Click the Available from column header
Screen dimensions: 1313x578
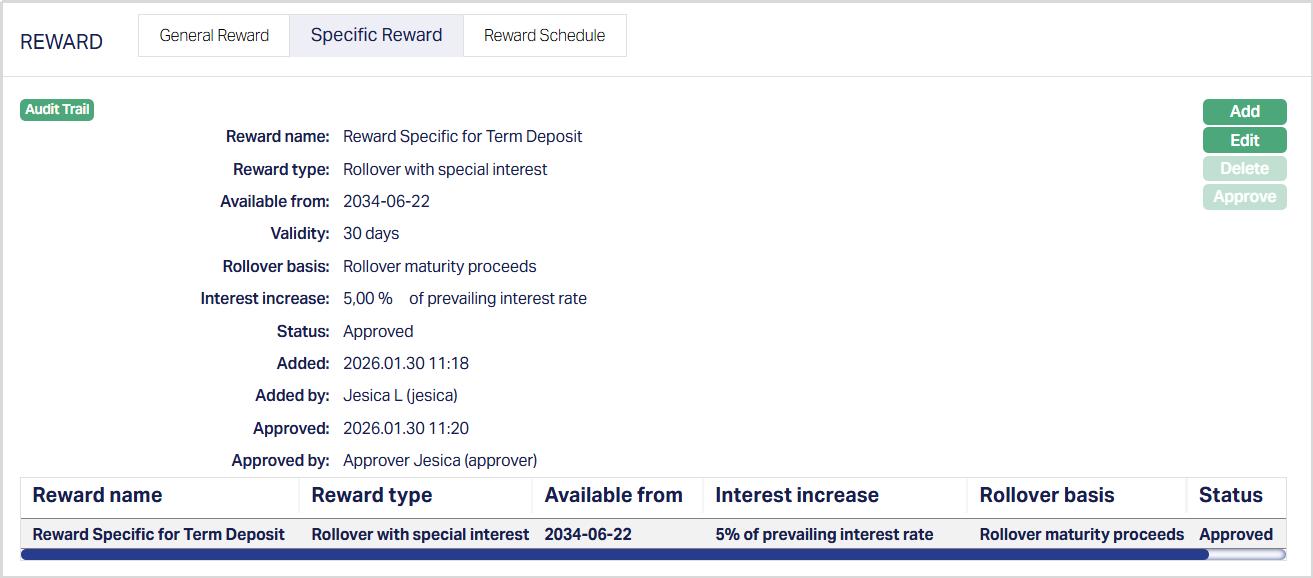coord(613,495)
